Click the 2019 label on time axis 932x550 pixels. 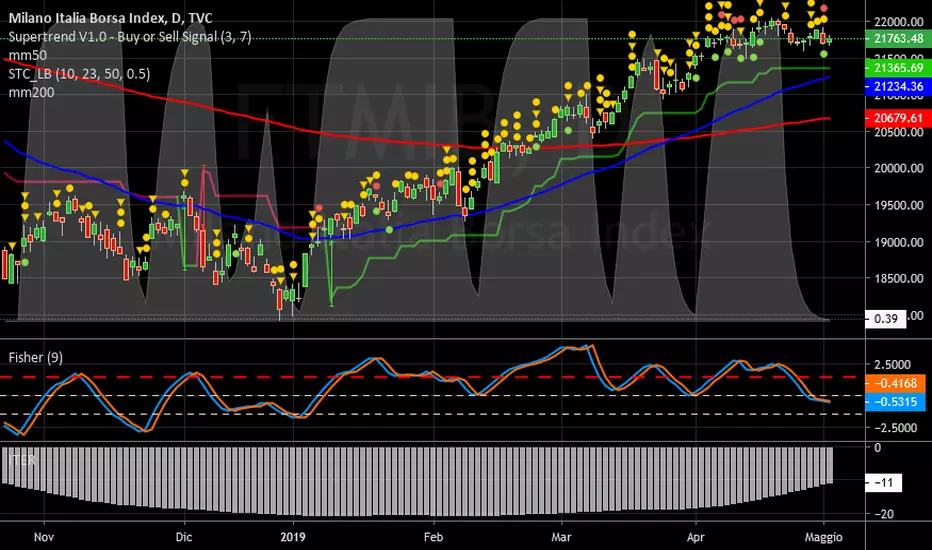293,537
